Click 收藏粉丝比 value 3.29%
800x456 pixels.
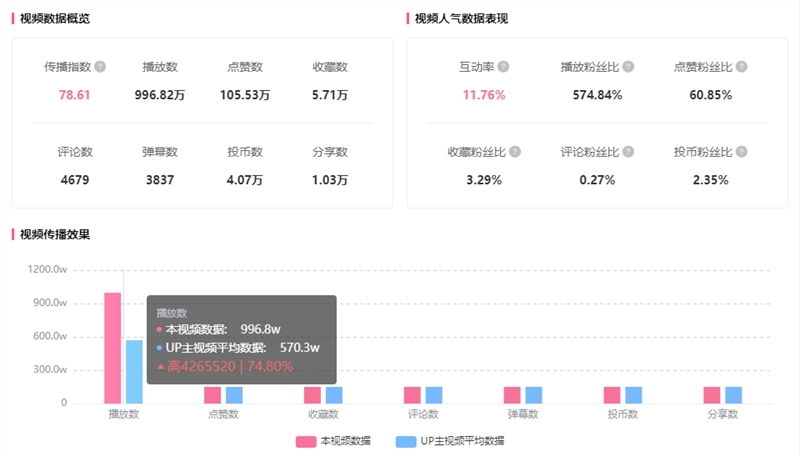(x=484, y=180)
